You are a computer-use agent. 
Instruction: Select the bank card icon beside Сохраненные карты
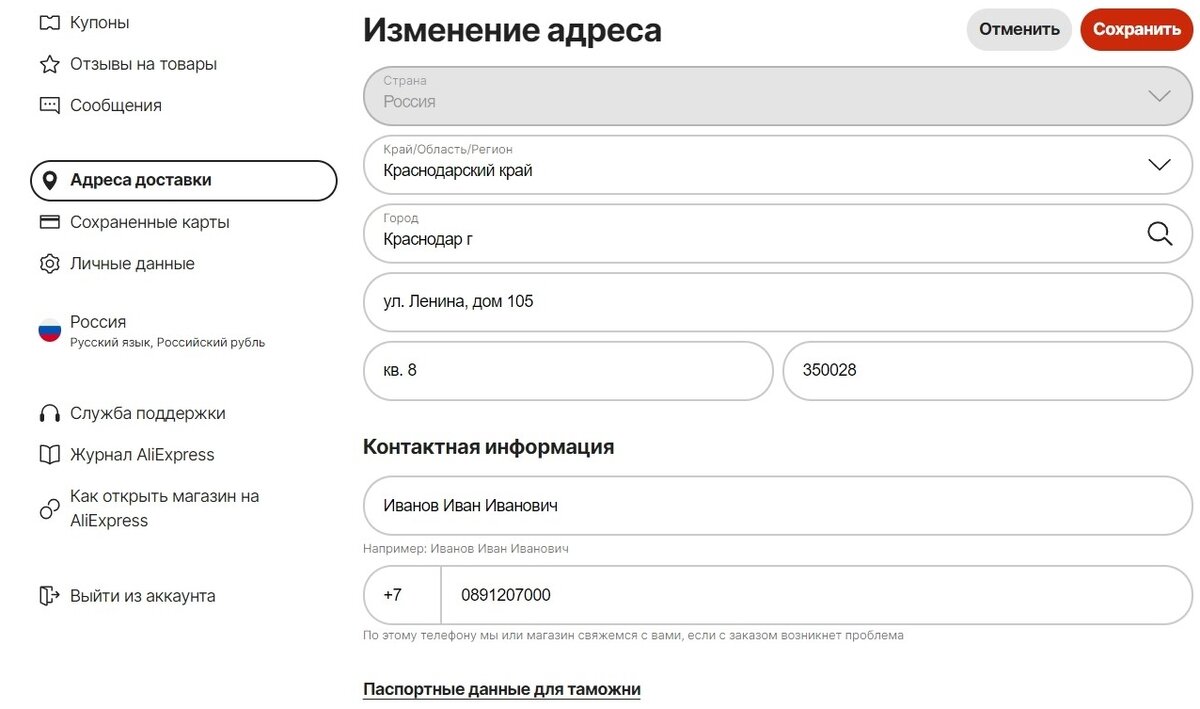pyautogui.click(x=50, y=221)
